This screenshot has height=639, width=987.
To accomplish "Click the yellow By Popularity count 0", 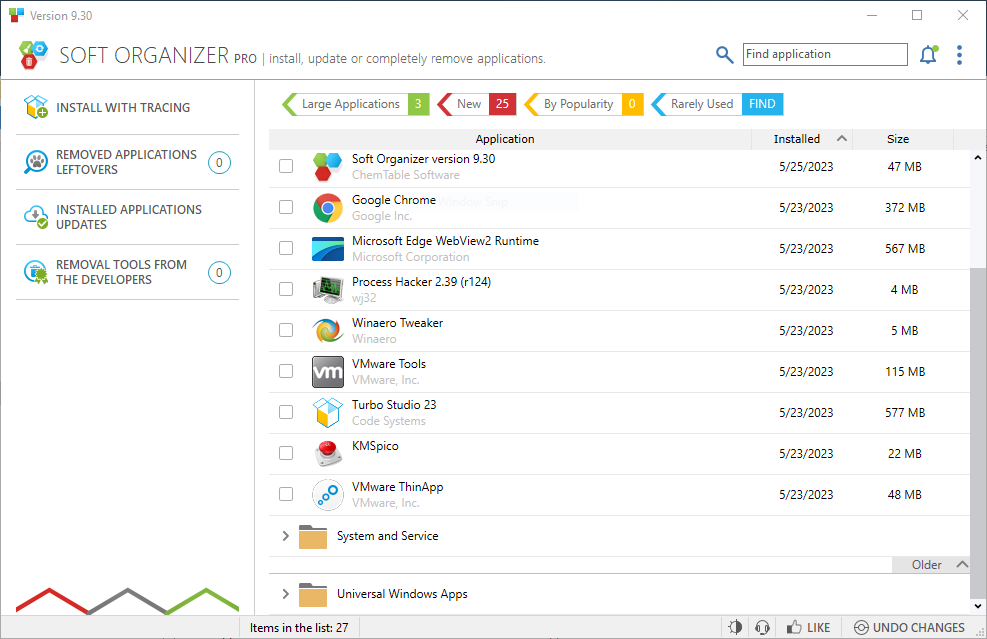I will 633,104.
